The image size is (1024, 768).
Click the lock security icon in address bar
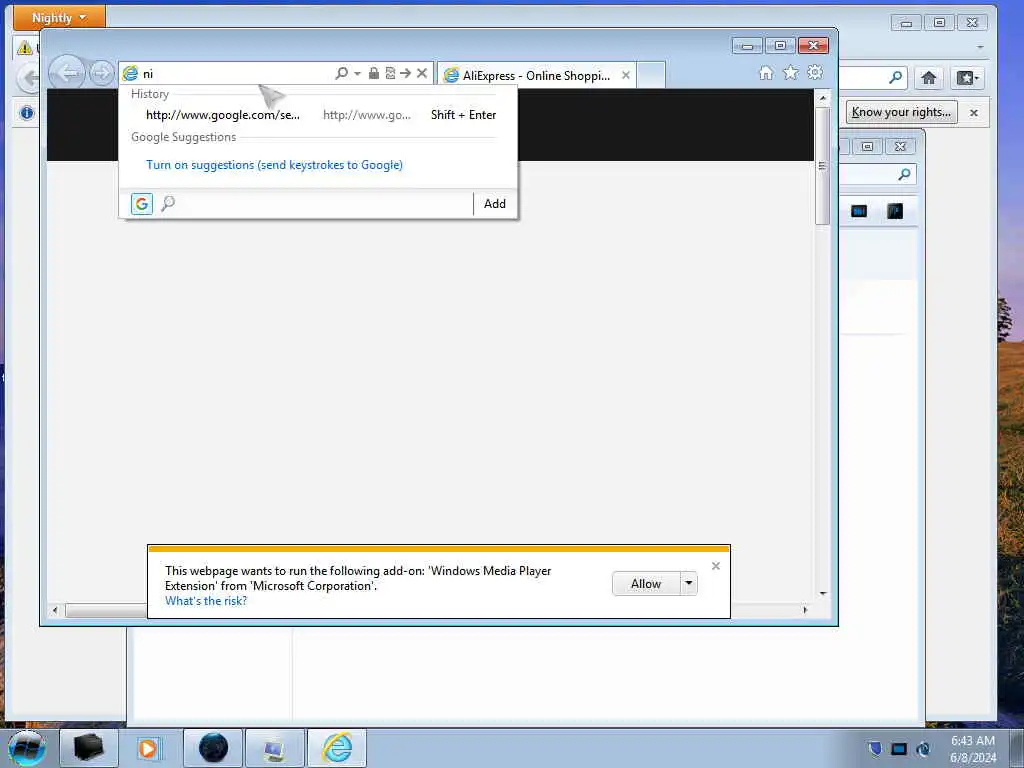(374, 73)
